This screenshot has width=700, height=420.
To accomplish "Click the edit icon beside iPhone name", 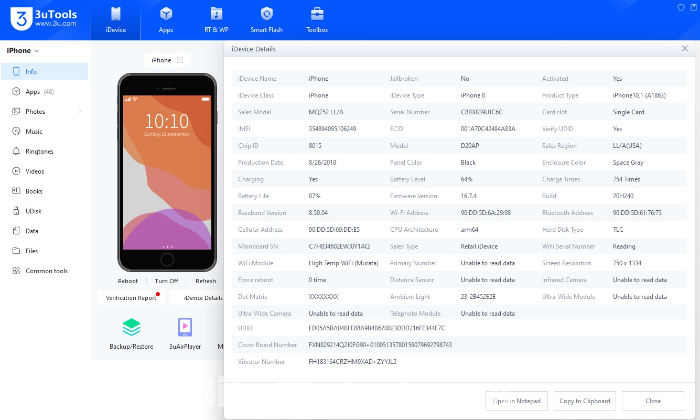I will (180, 60).
